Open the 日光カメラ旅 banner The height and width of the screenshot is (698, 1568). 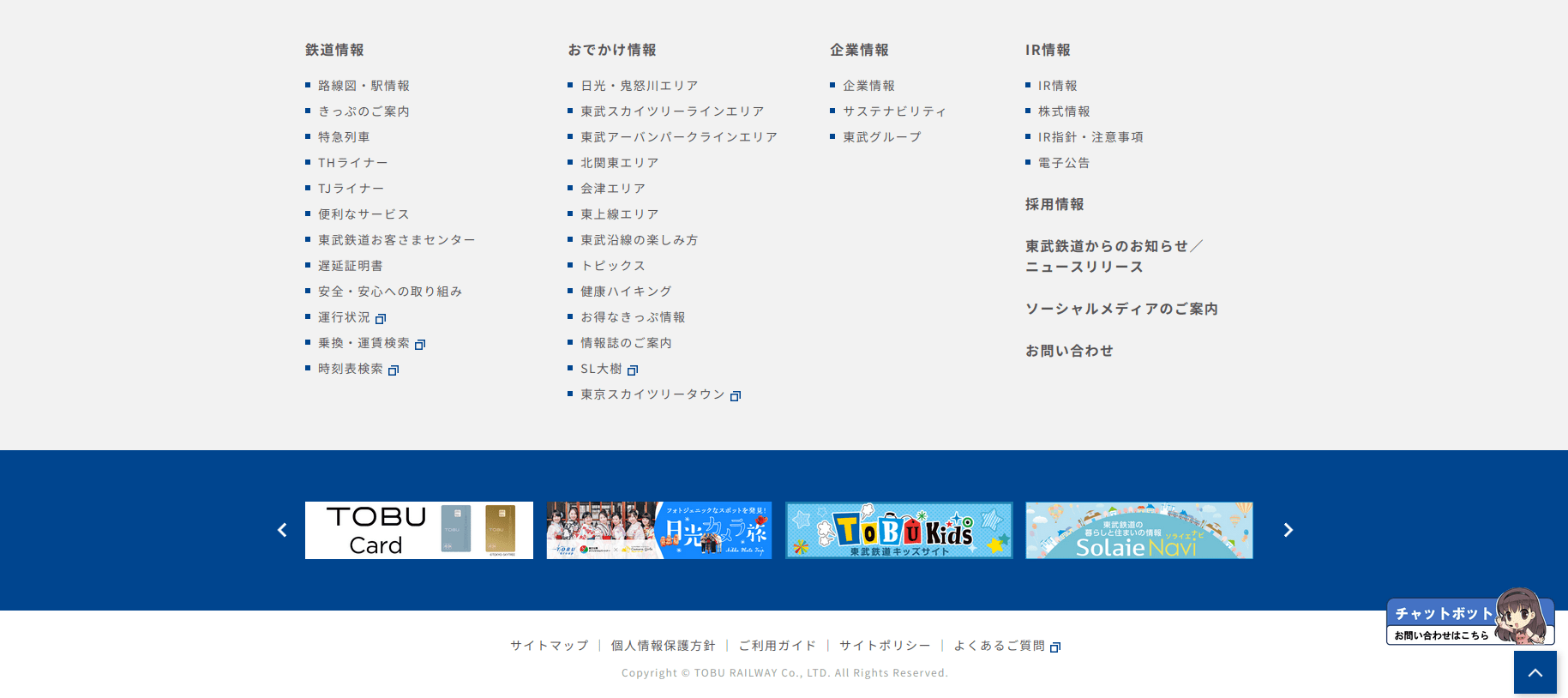pos(658,530)
